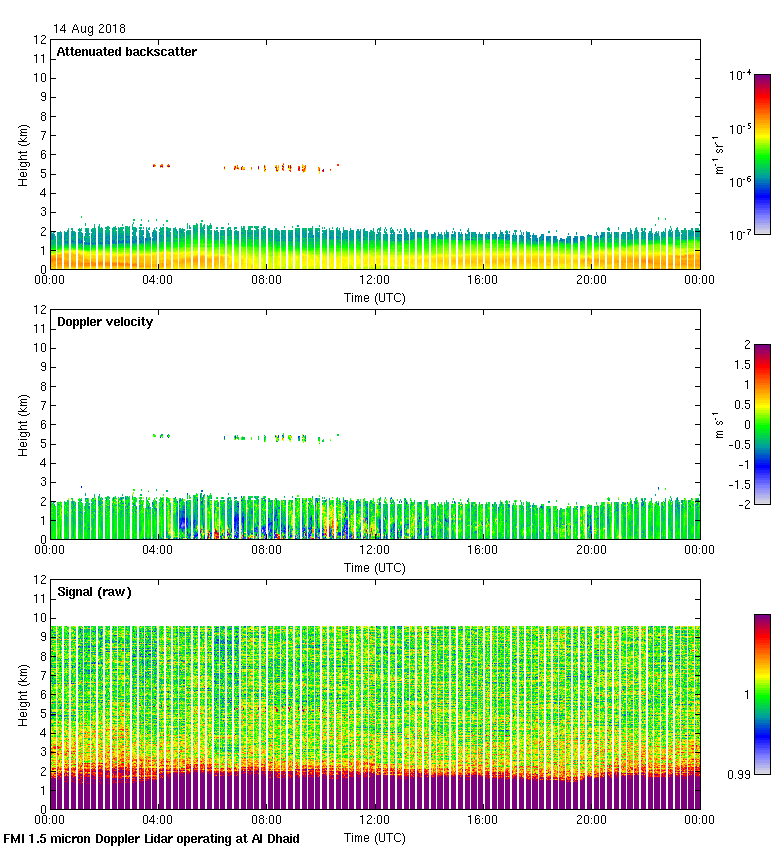Click the 16:00 tick on the Signal time axis

coord(483,821)
